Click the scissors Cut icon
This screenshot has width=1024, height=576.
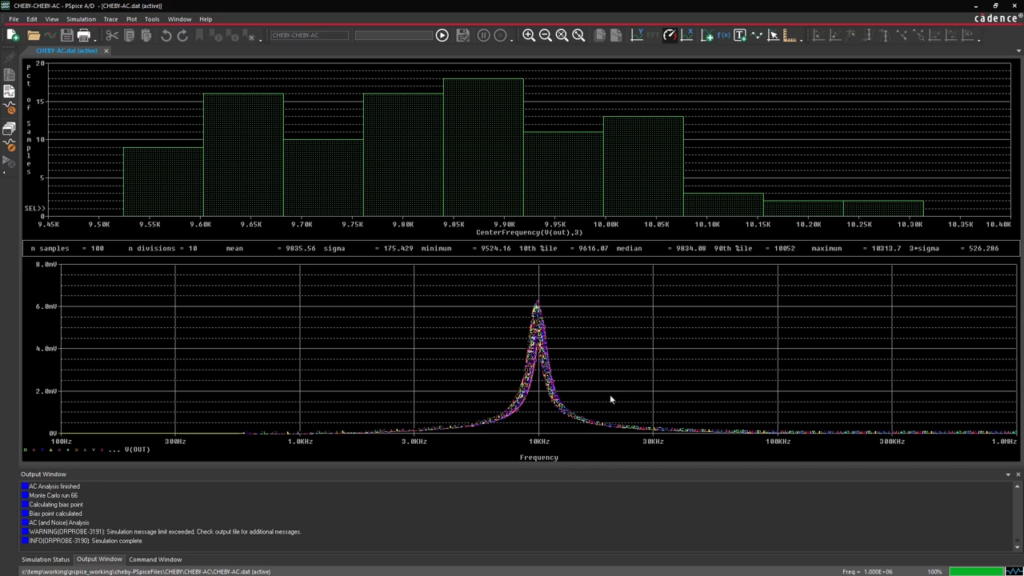(112, 35)
